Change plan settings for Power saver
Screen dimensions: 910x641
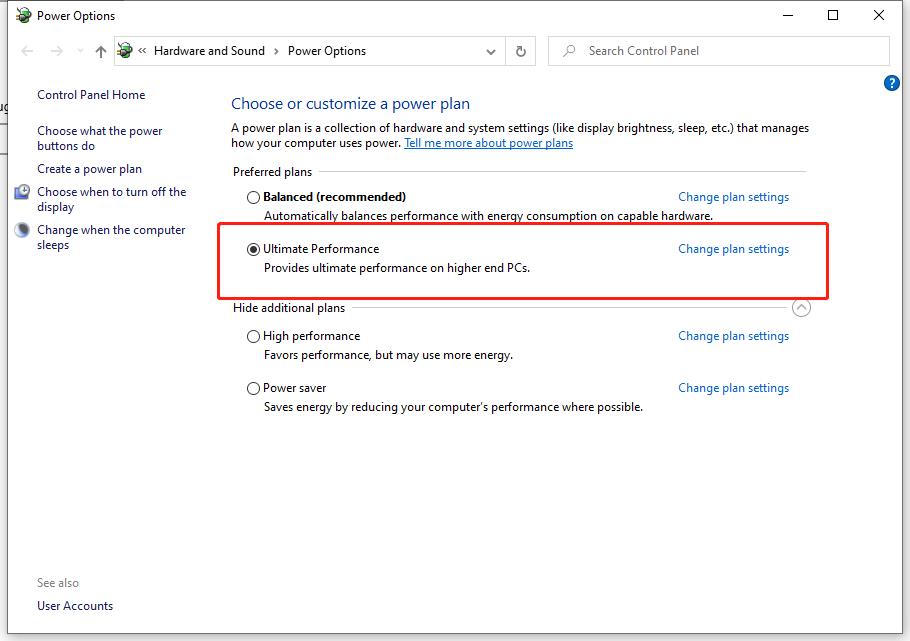pos(734,388)
